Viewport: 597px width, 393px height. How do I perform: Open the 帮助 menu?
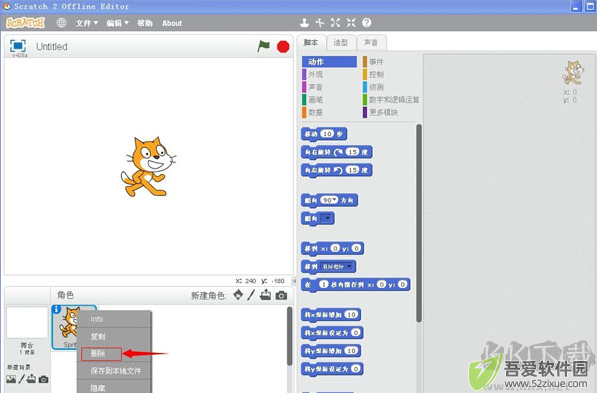[x=145, y=23]
